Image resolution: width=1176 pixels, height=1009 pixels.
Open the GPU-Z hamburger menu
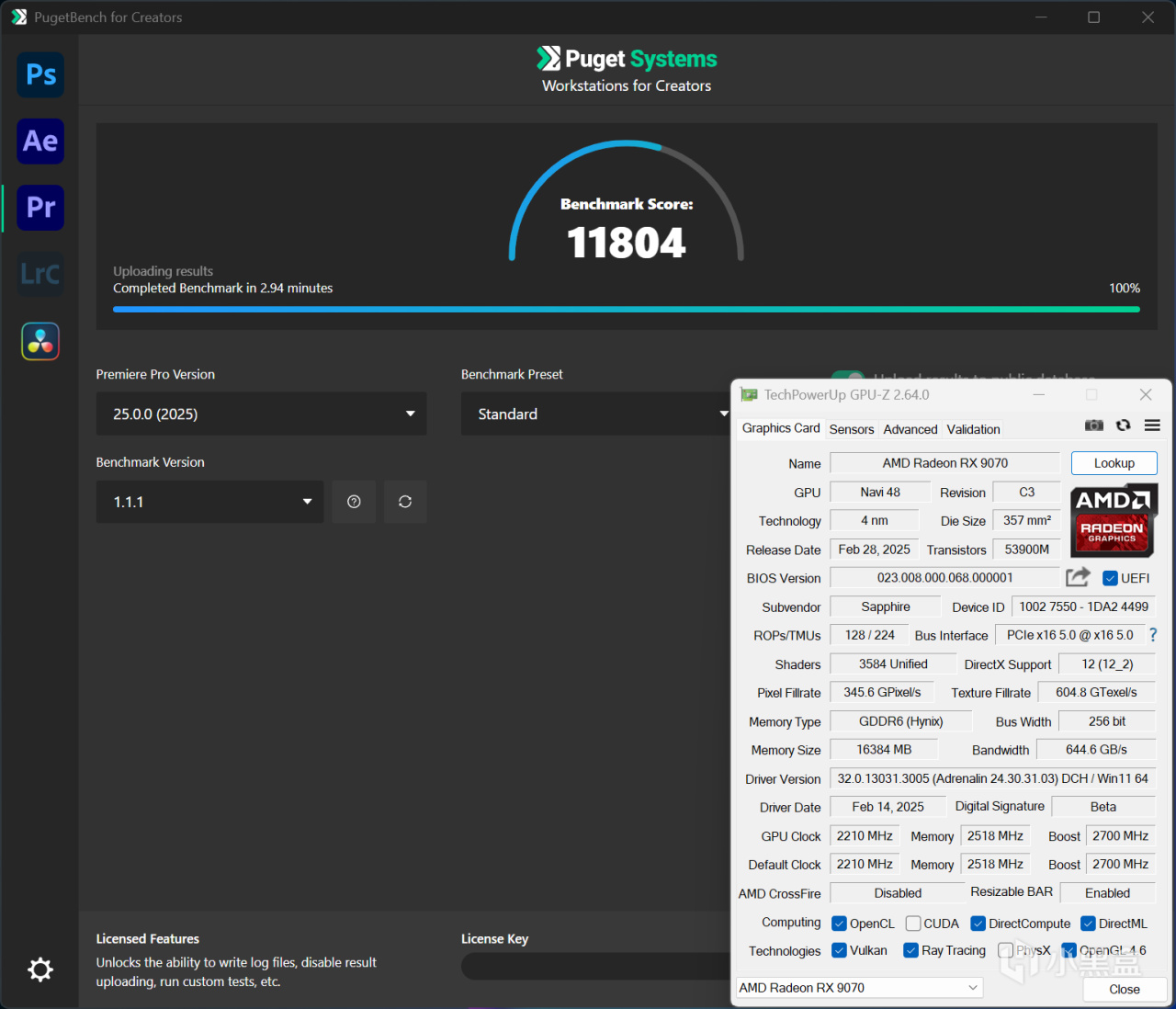(1152, 425)
